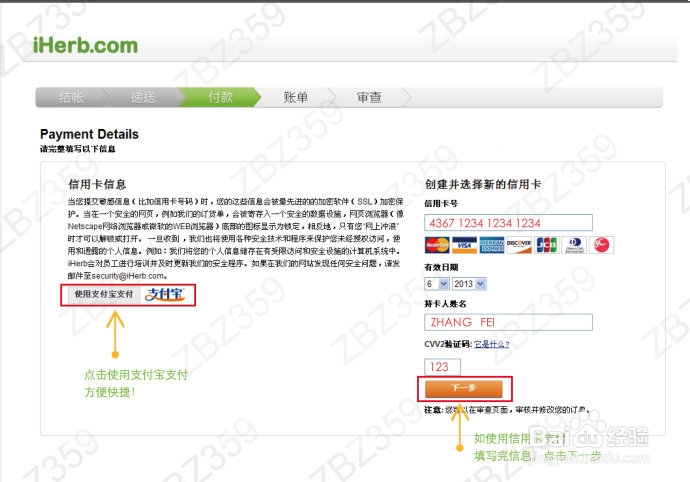Click the orange 下一步 next button

pos(464,388)
